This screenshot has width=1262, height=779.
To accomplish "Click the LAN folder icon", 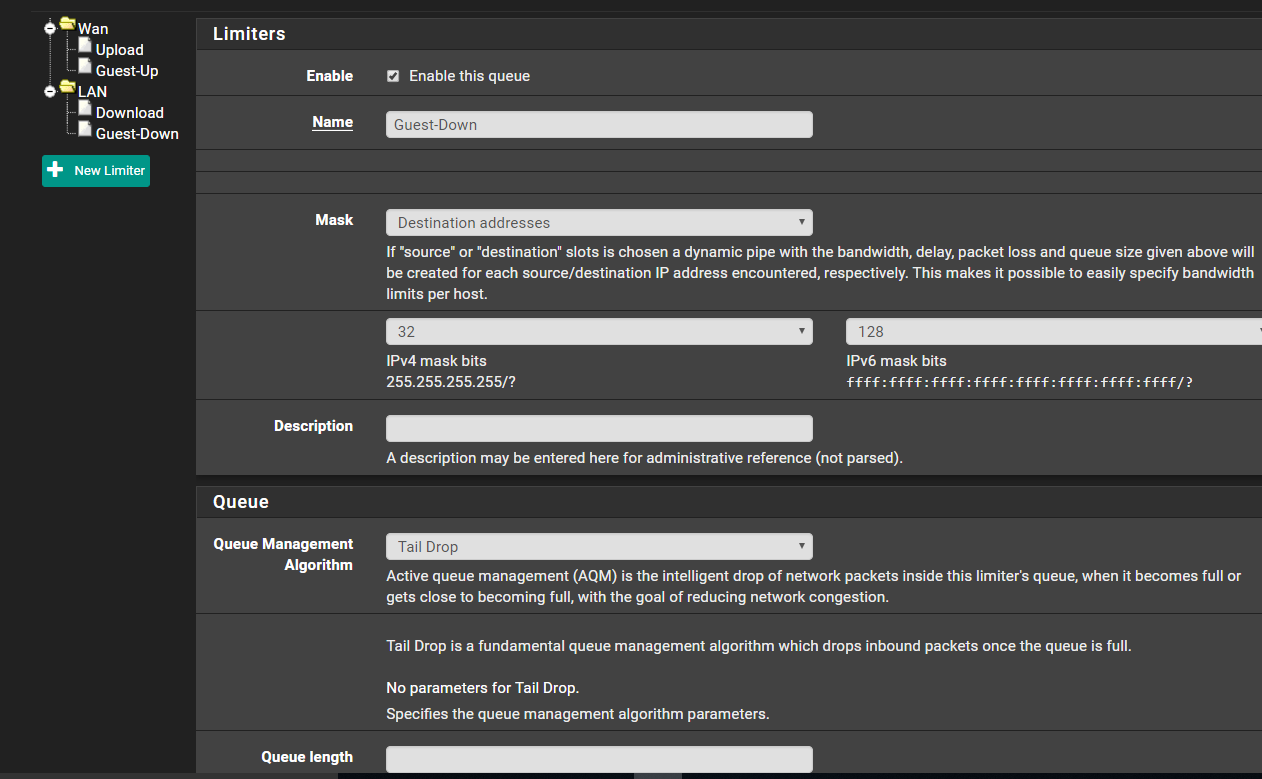I will pos(67,88).
